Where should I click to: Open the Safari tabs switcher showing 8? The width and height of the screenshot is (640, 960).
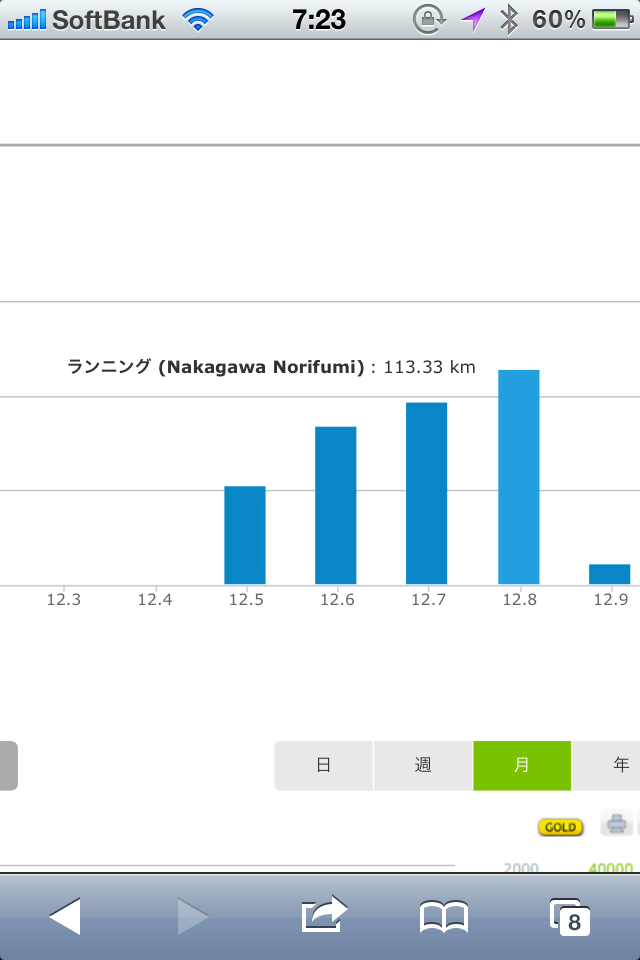tap(570, 917)
